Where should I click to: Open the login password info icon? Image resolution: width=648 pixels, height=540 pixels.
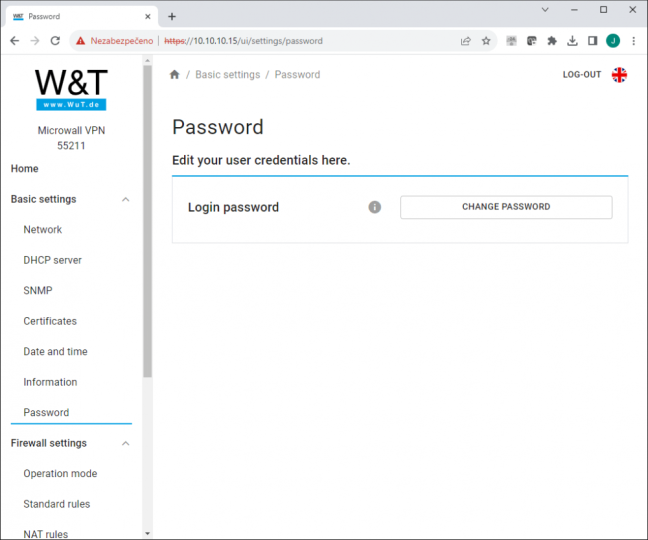pos(374,207)
